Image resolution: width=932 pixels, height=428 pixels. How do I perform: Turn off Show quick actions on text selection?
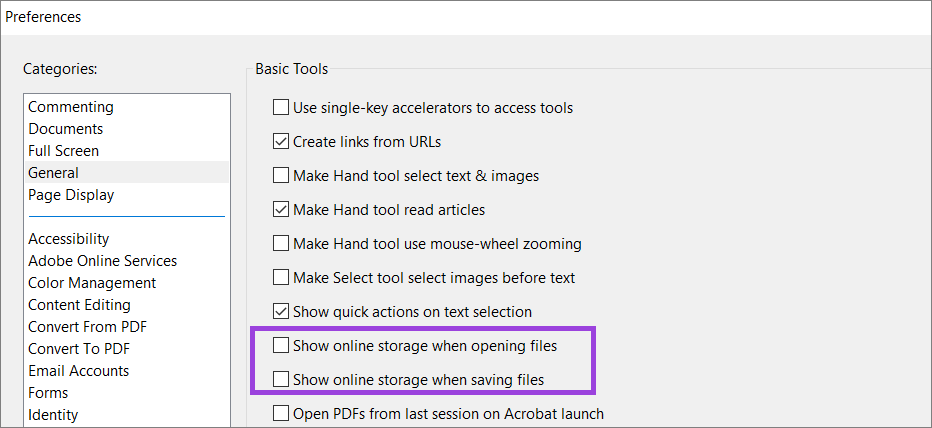pyautogui.click(x=281, y=312)
